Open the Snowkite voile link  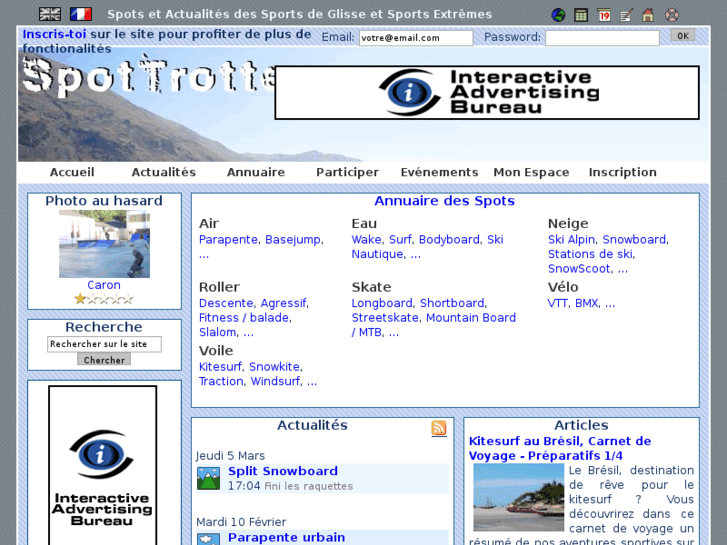coord(274,366)
